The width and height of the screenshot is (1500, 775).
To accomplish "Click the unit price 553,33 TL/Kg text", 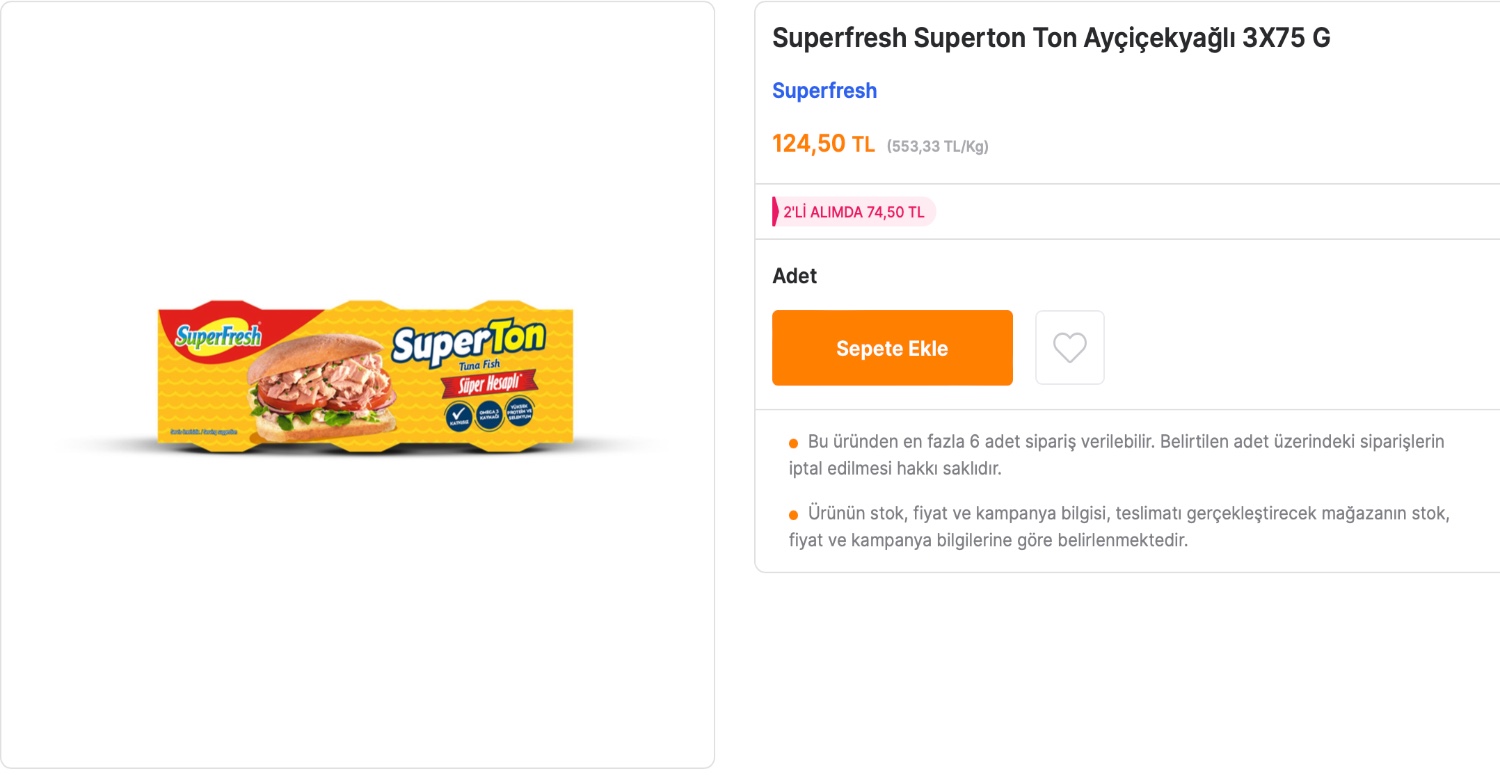I will [936, 145].
